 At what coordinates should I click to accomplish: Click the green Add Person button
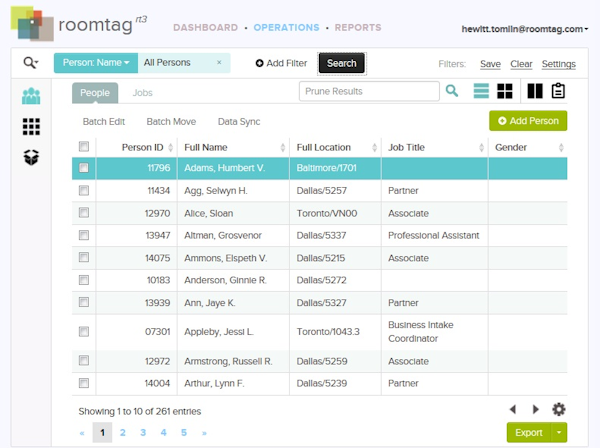point(528,121)
